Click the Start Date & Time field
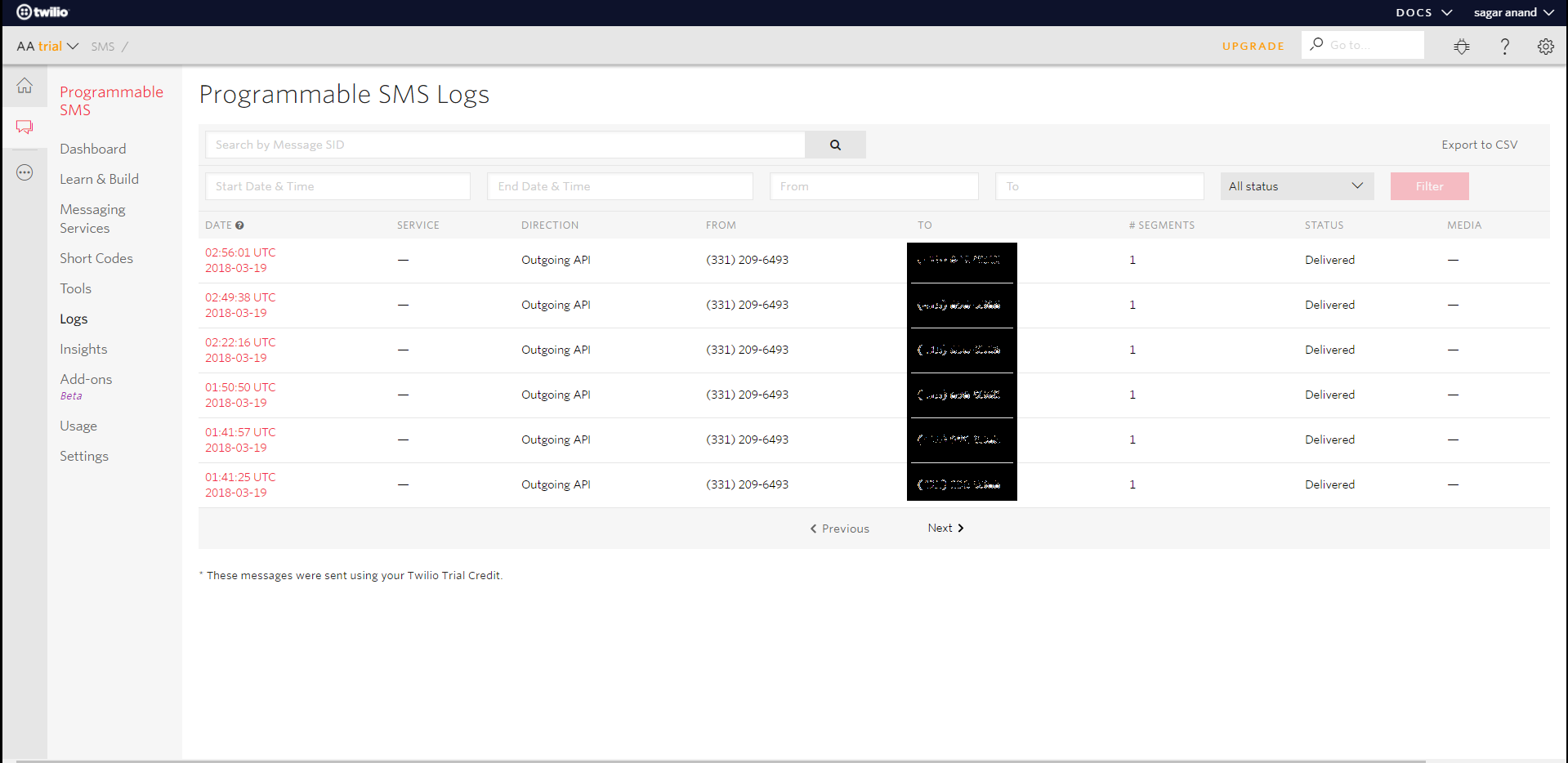Screen dimensions: 1568x763 (337, 186)
